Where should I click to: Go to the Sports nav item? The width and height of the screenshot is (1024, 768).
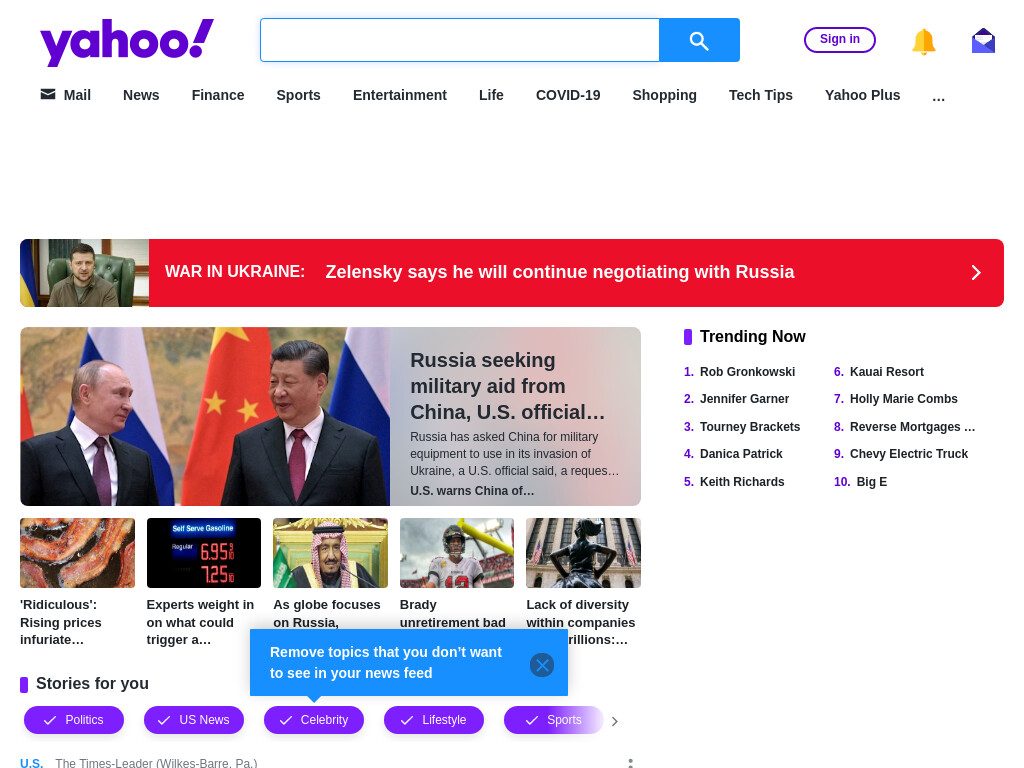298,95
